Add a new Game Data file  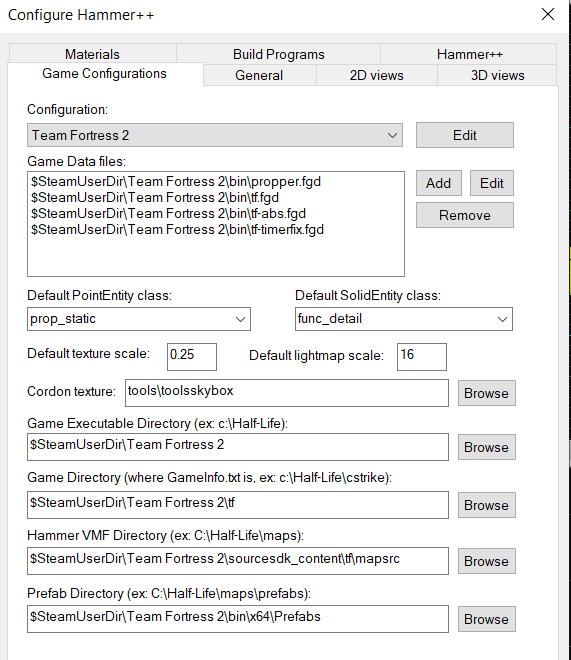pos(438,183)
